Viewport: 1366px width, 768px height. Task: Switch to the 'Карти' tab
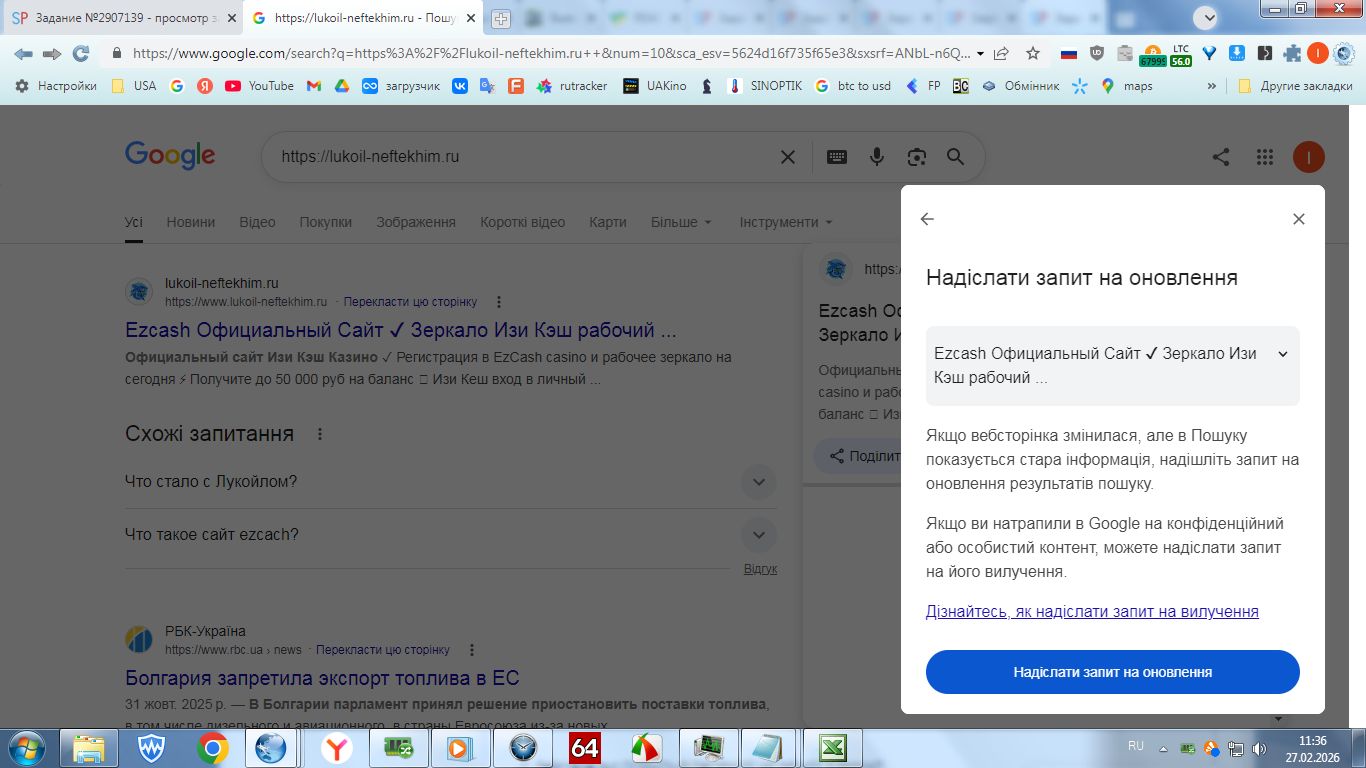pos(608,222)
